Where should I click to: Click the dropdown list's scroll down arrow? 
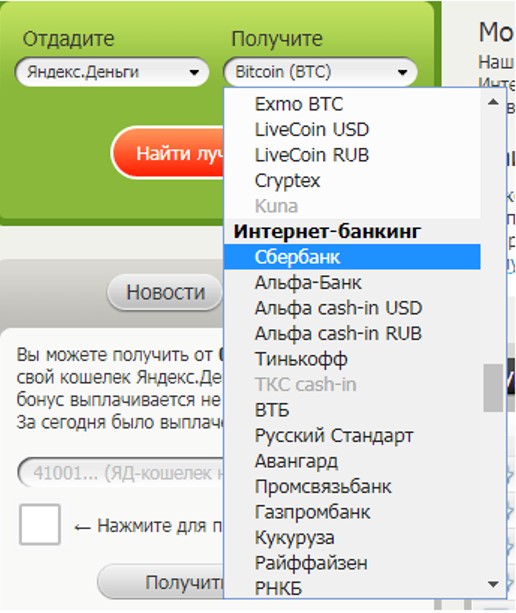(493, 584)
